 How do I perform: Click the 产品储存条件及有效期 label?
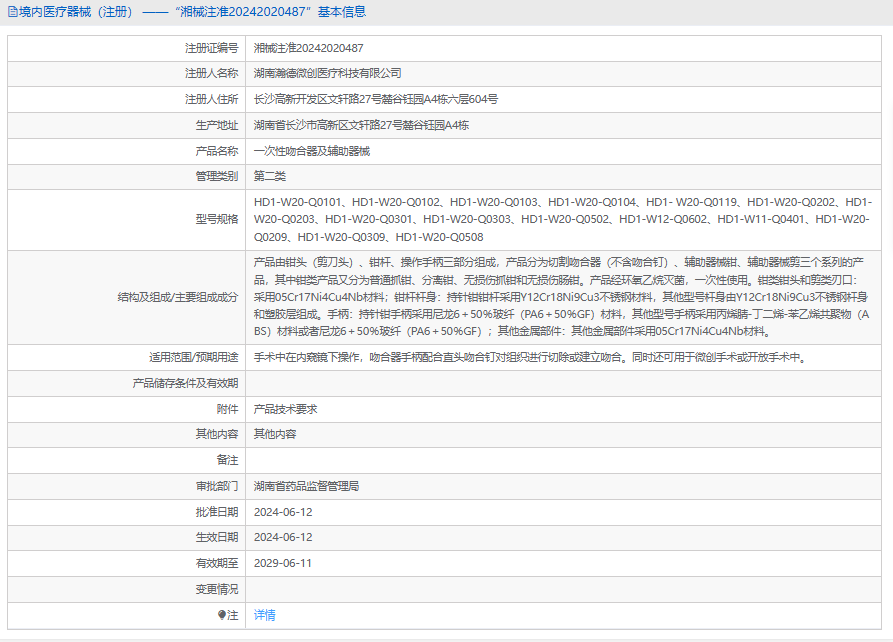(185, 383)
